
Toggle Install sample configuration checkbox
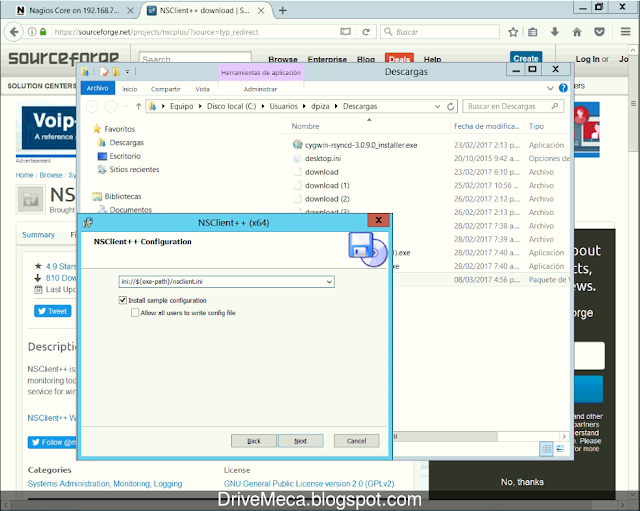click(x=122, y=300)
